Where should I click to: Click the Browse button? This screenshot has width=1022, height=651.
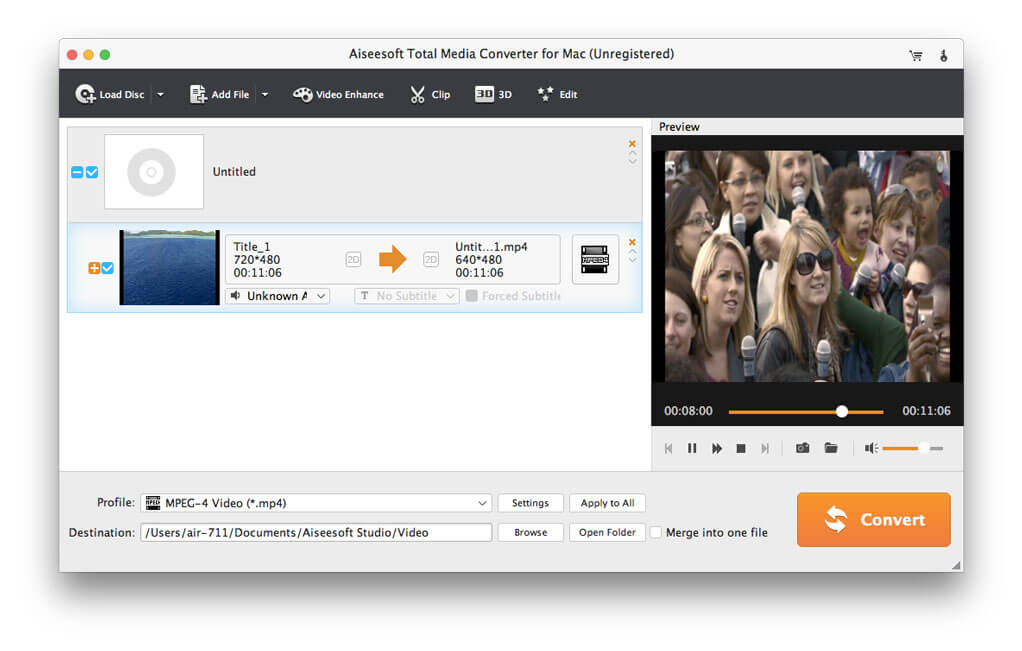click(531, 532)
